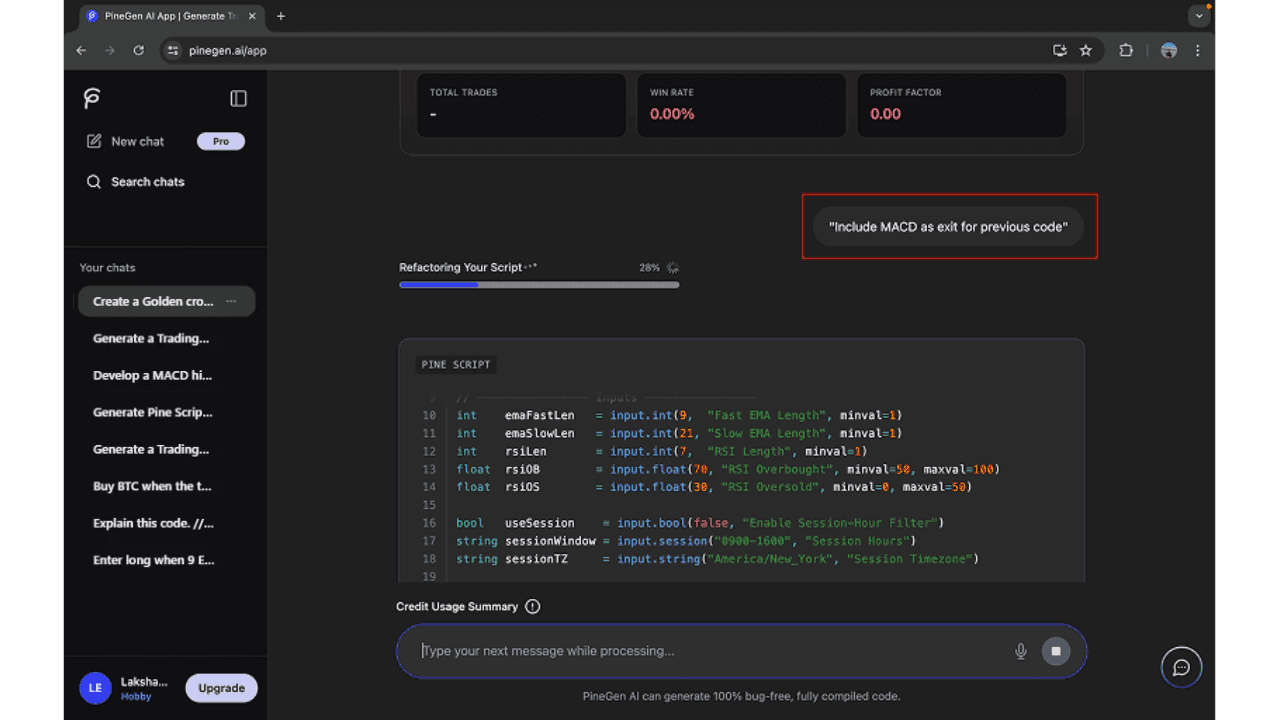Reload the browser page
This screenshot has height=720, width=1280.
click(139, 50)
